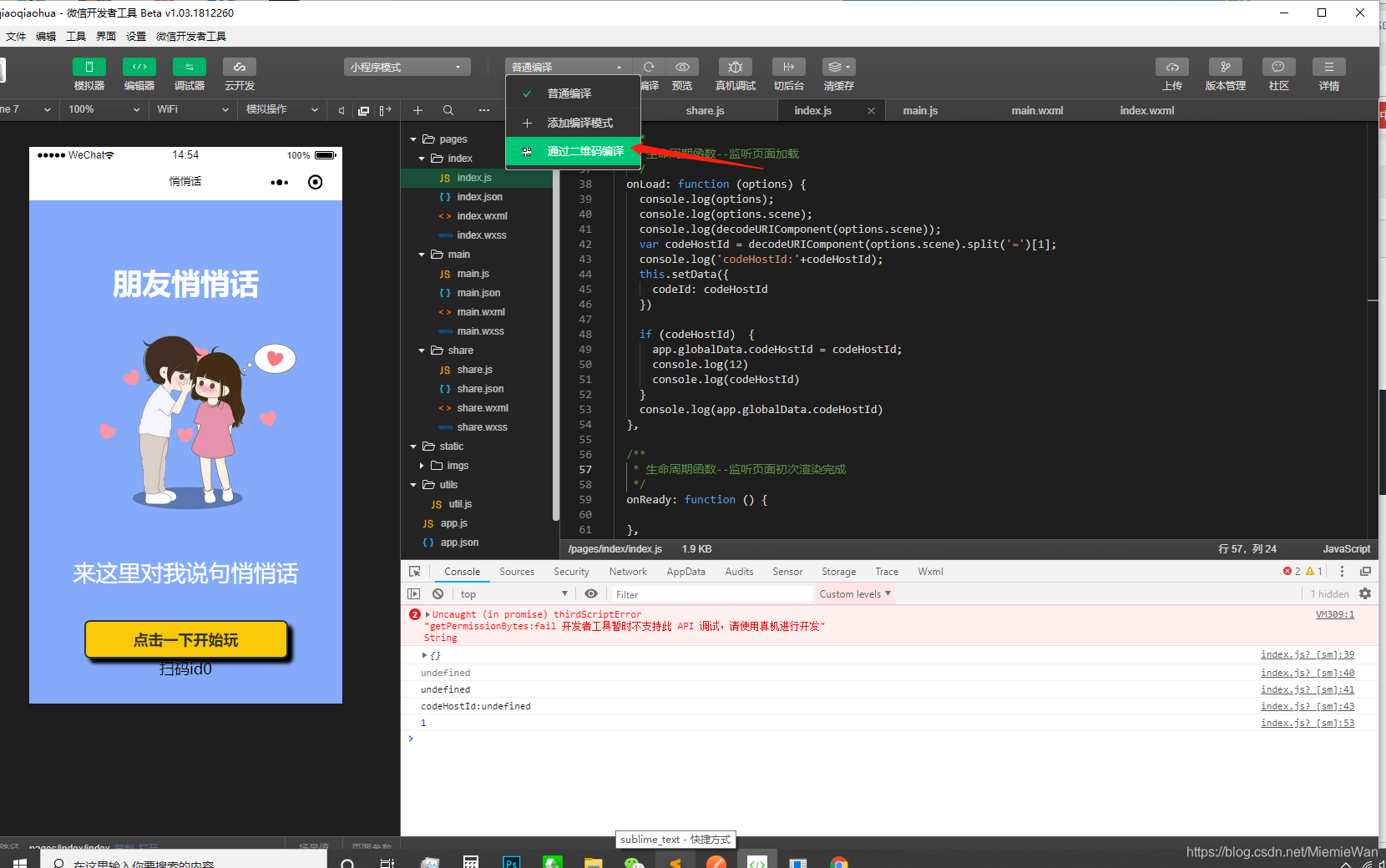The image size is (1386, 868).
Task: Click the 上传 upload icon
Action: (1172, 67)
